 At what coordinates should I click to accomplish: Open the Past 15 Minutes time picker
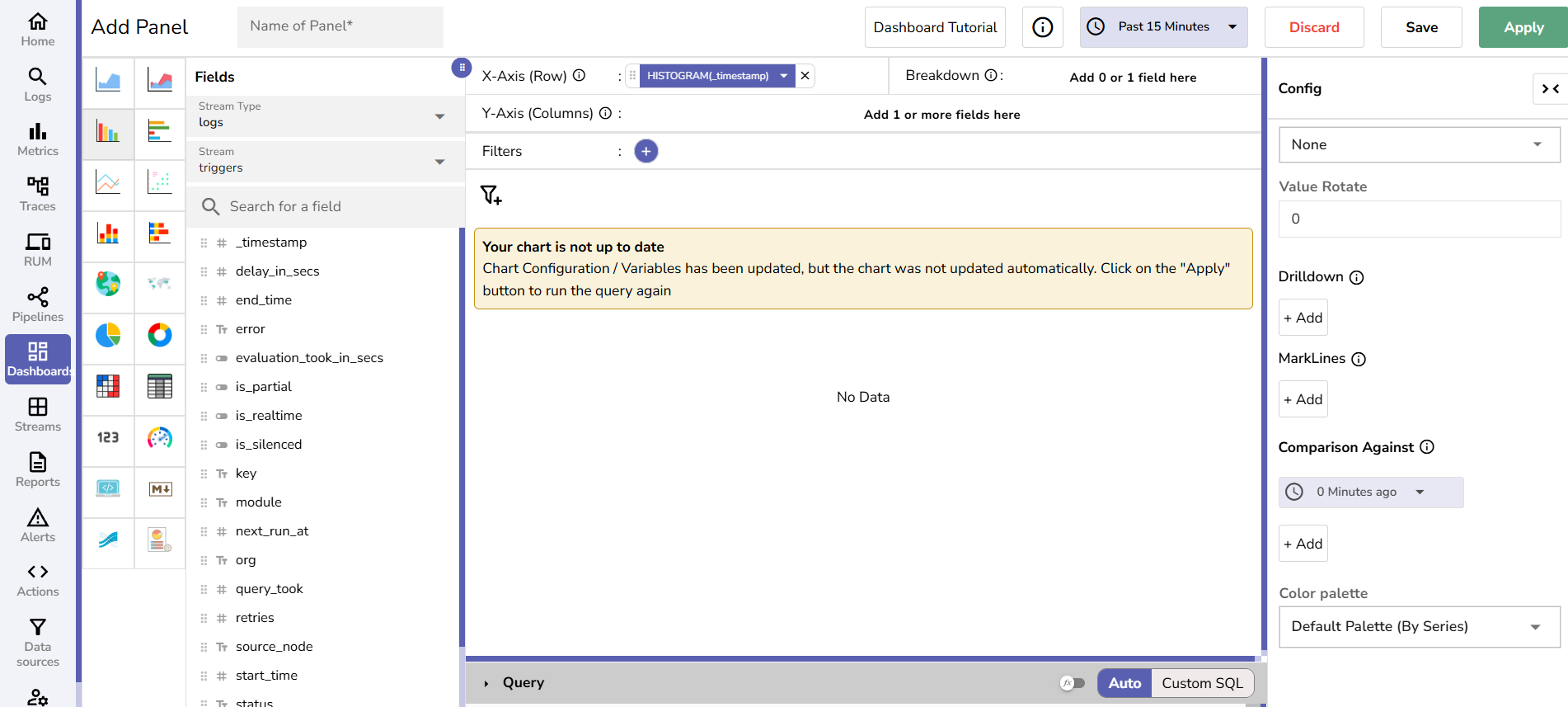click(x=1163, y=27)
